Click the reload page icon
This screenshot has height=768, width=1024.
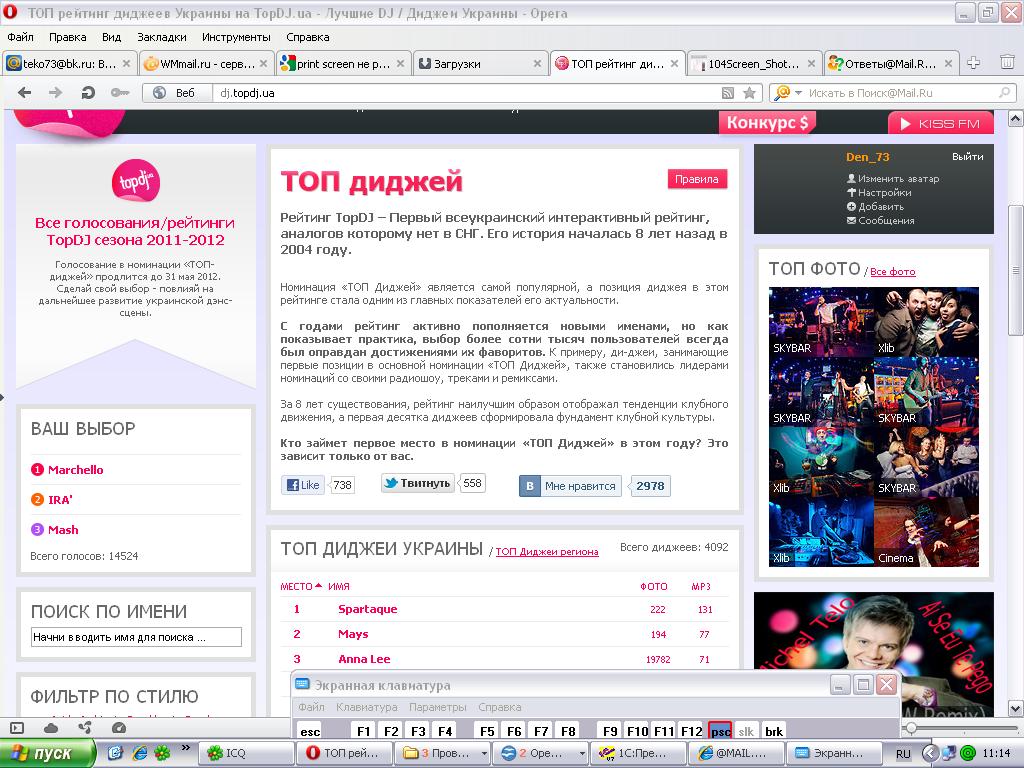pos(88,93)
